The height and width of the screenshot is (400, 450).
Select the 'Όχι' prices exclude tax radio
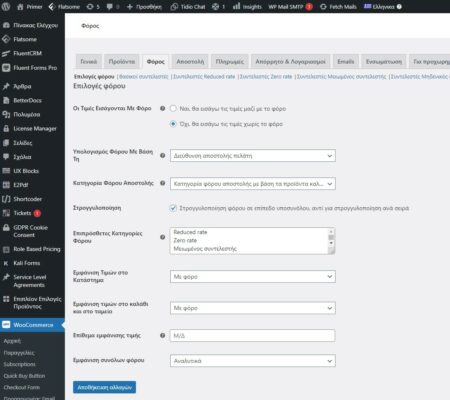(173, 124)
